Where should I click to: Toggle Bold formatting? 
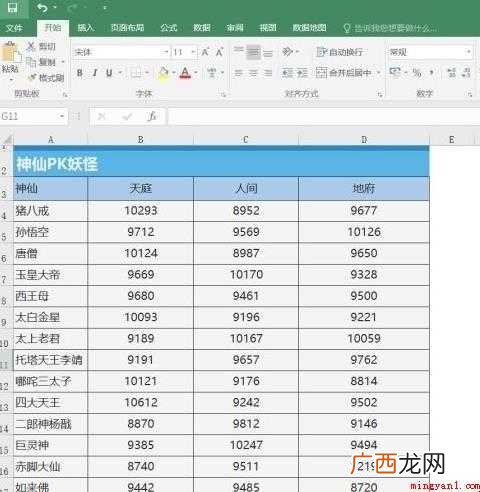pos(80,73)
